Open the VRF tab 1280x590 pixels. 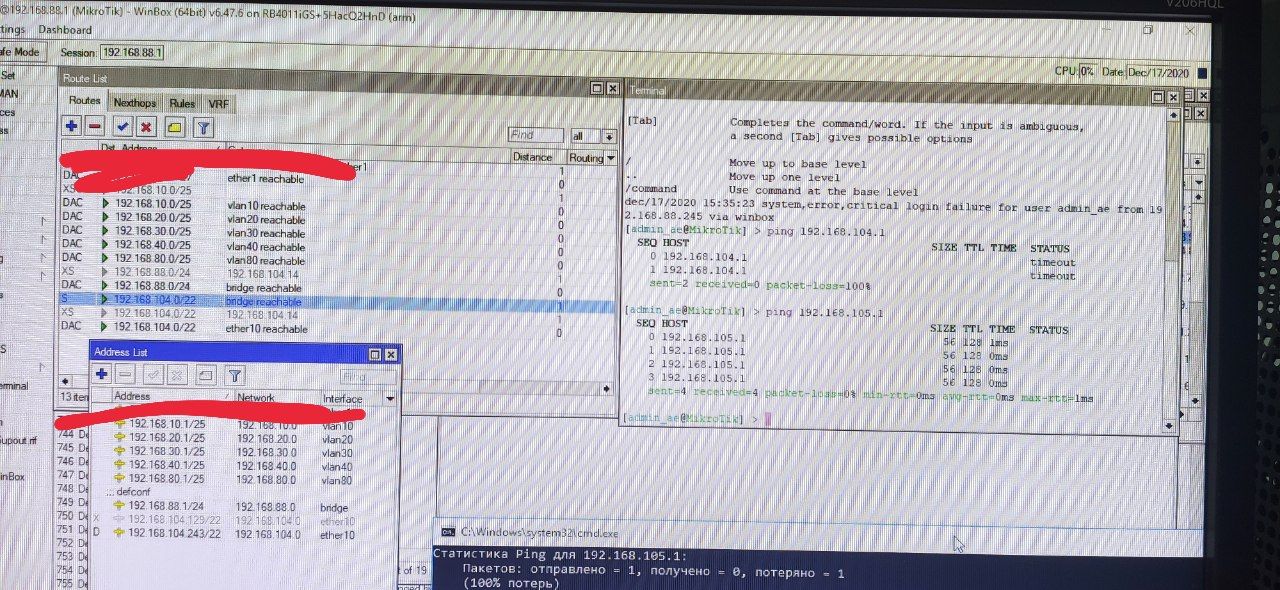tap(218, 103)
